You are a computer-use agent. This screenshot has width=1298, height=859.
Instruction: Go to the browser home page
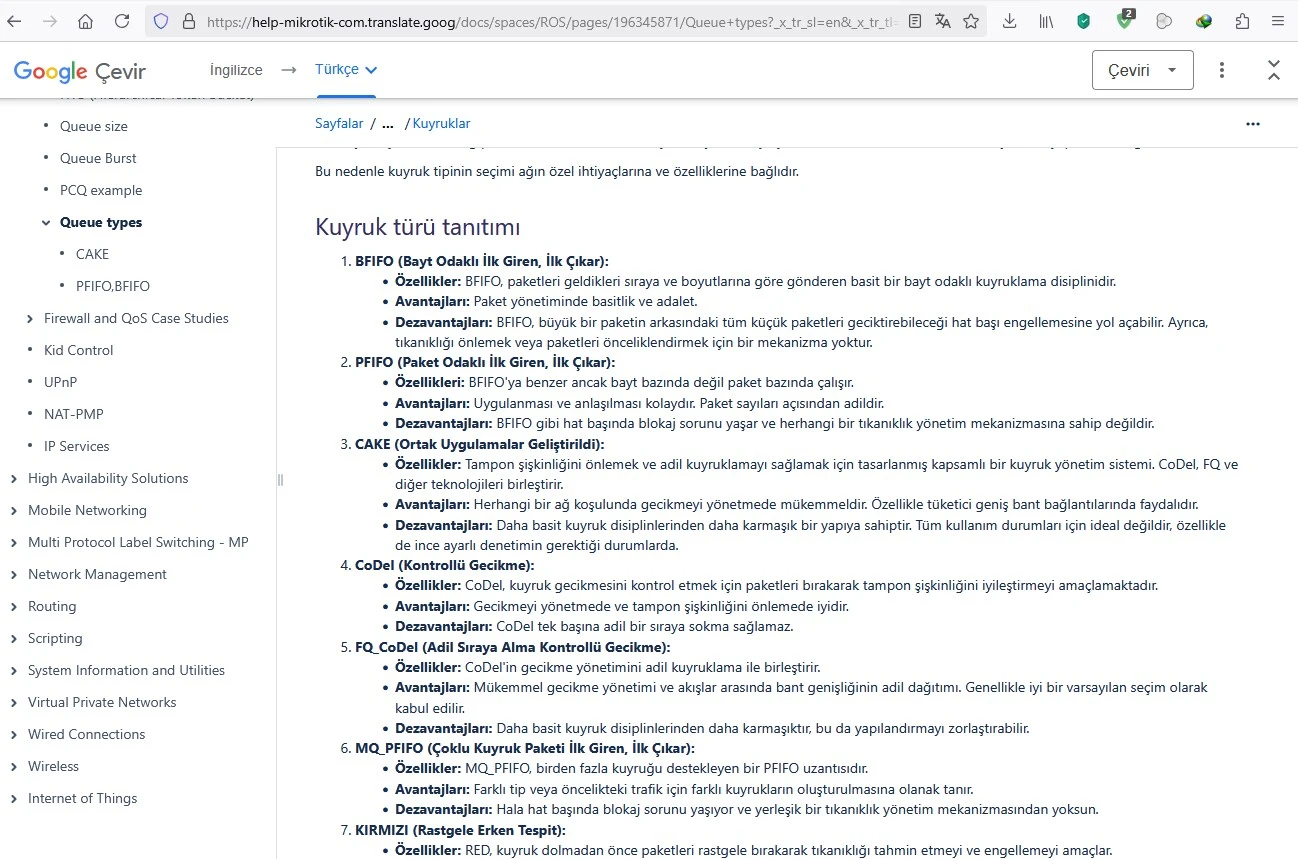(x=86, y=21)
